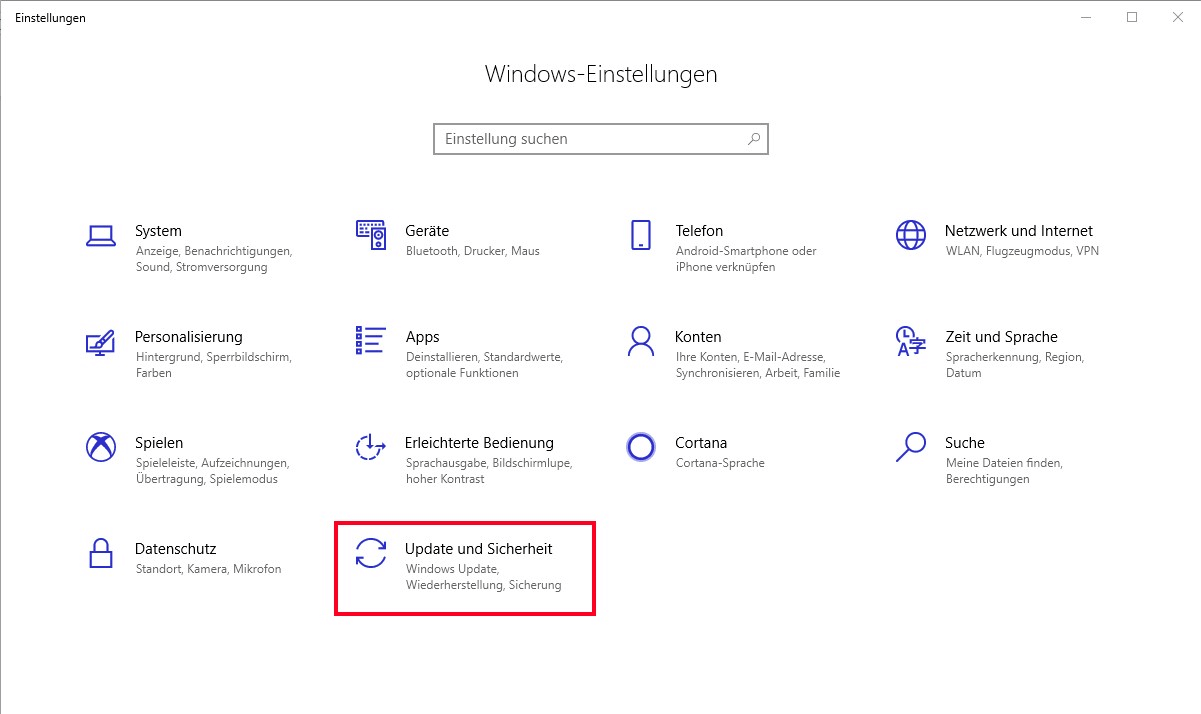This screenshot has height=714, width=1201.
Task: Open the Cortana settings title
Action: 701,443
